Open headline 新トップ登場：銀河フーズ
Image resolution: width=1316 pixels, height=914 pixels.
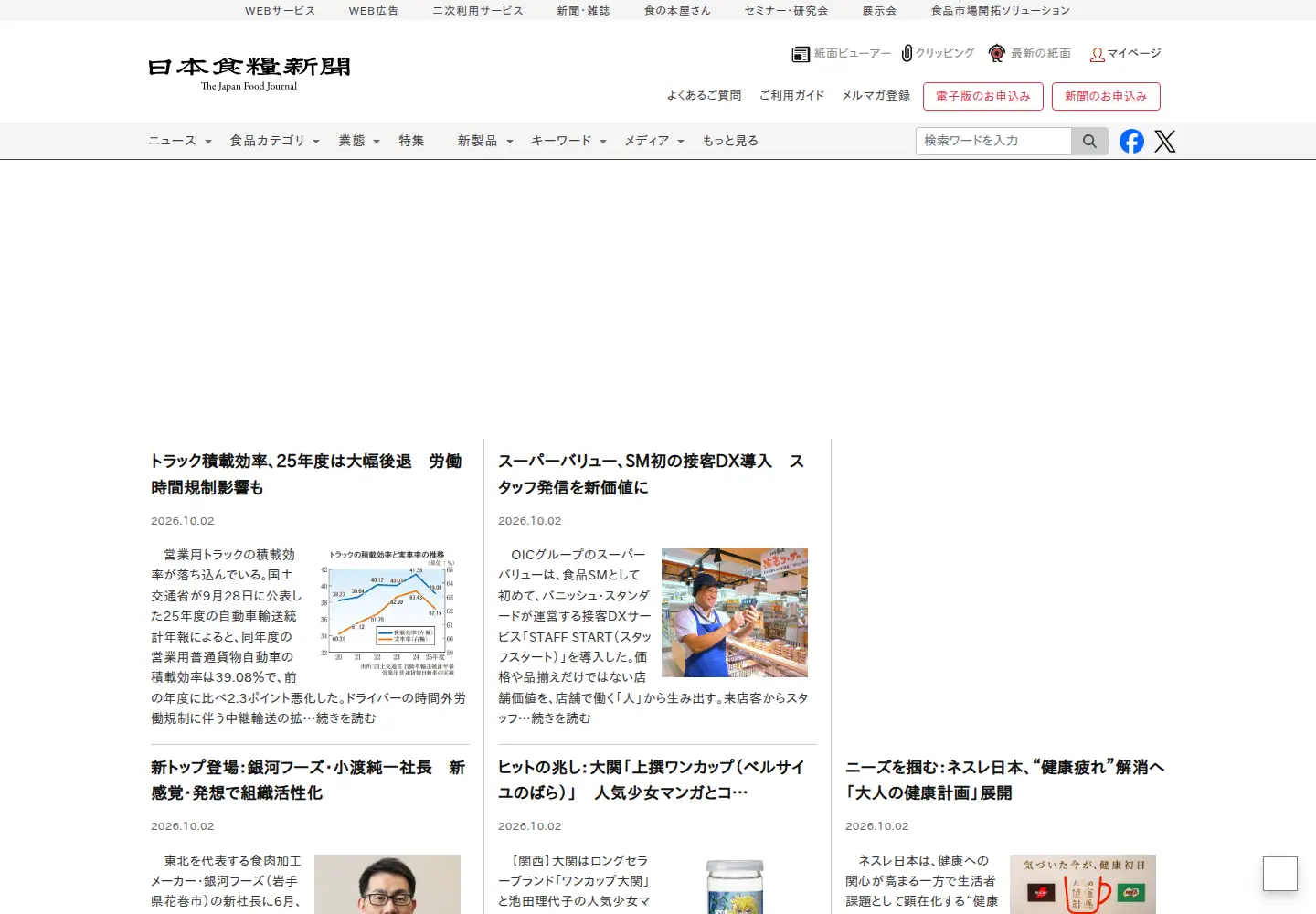308,780
